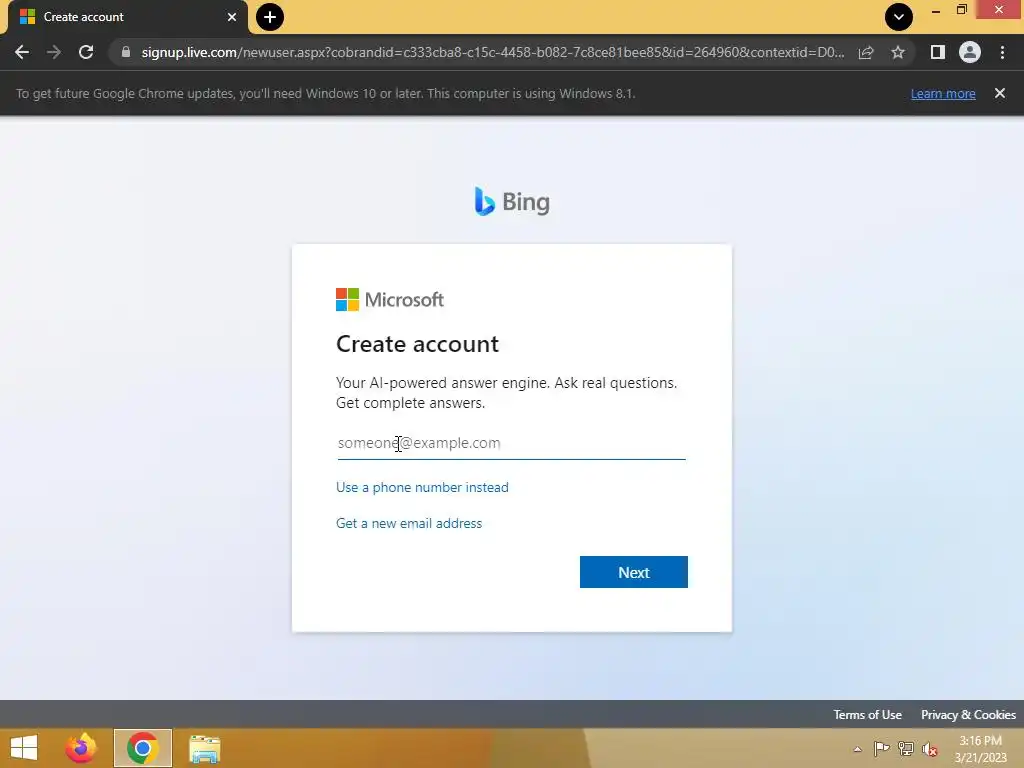This screenshot has height=768, width=1024.
Task: Go back to the previous page
Action: click(x=22, y=52)
